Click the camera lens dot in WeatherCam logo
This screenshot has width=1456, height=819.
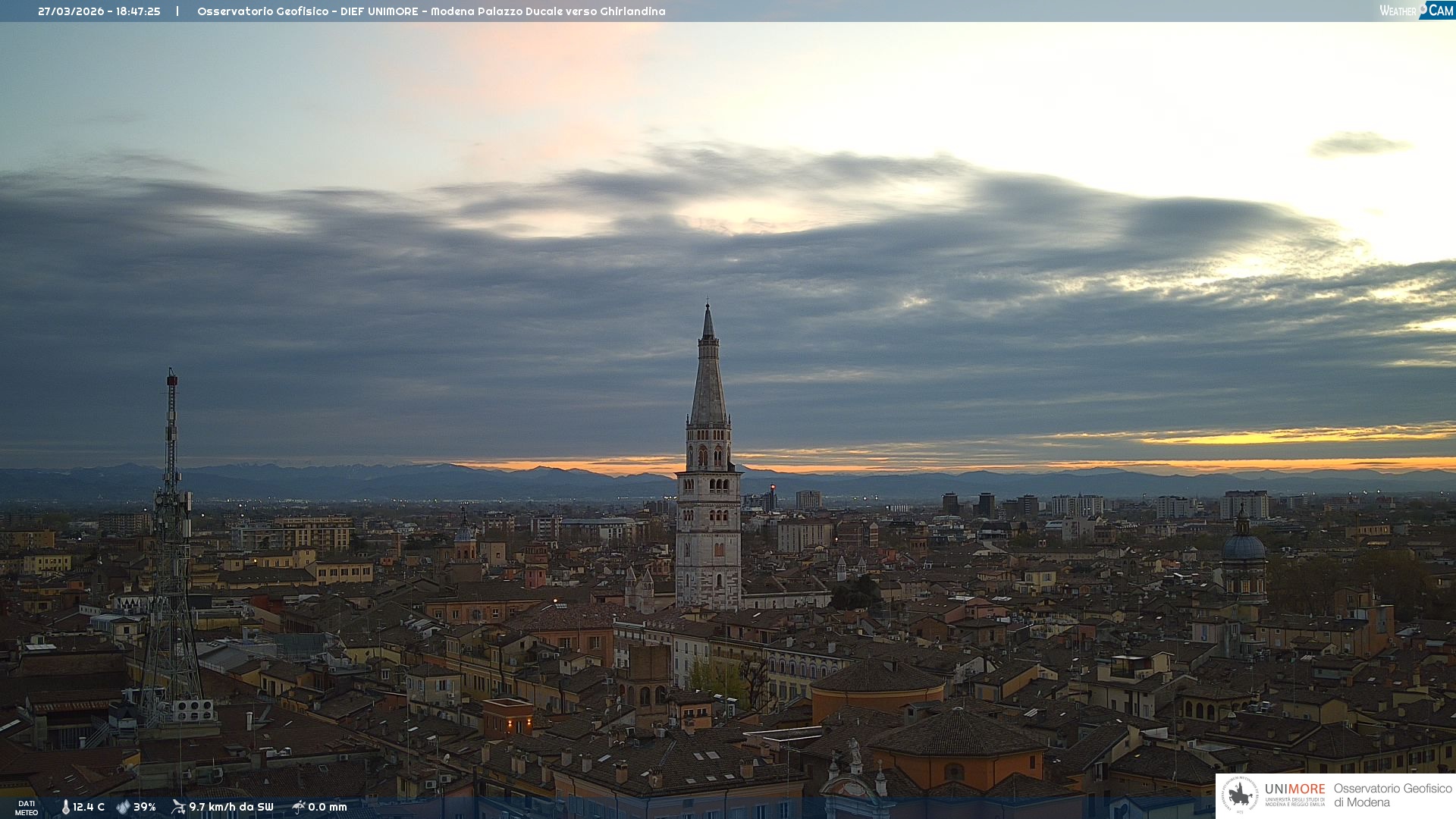coord(1423,8)
